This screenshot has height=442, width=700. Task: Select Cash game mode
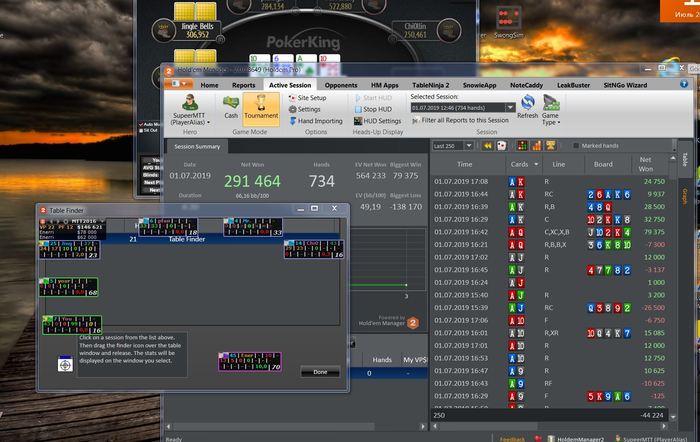[231, 105]
